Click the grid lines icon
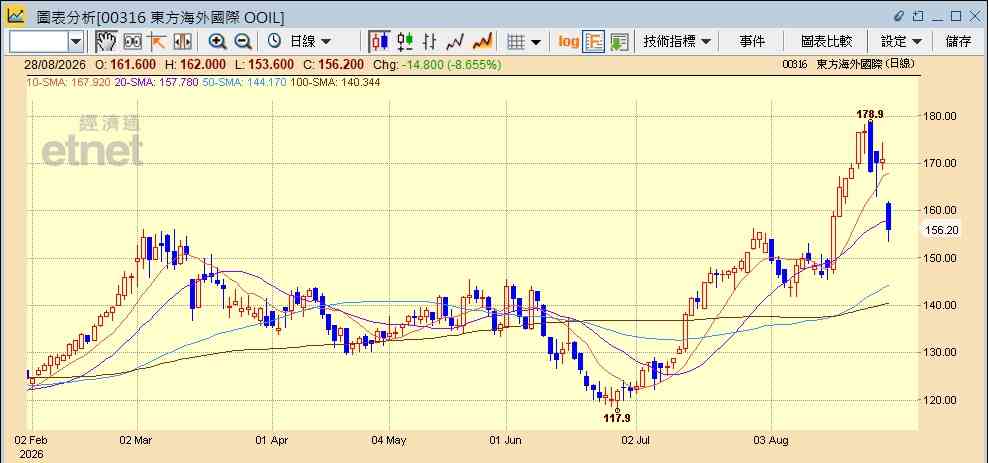Image resolution: width=989 pixels, height=463 pixels. [517, 42]
